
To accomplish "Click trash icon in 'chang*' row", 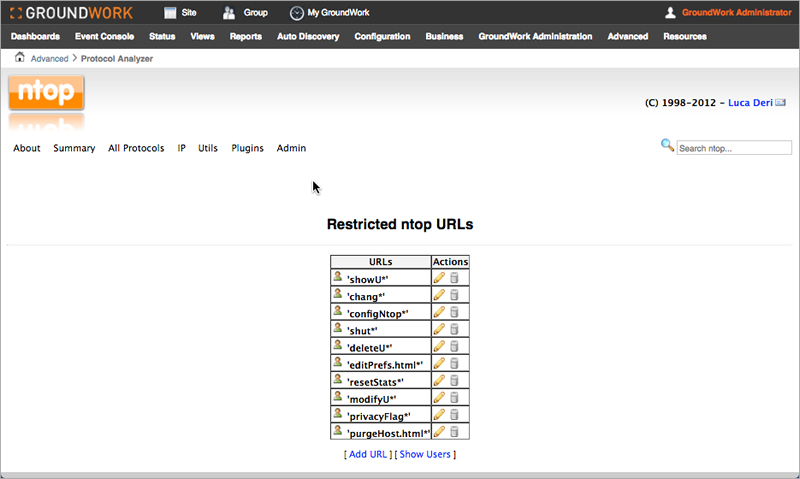I will point(454,295).
